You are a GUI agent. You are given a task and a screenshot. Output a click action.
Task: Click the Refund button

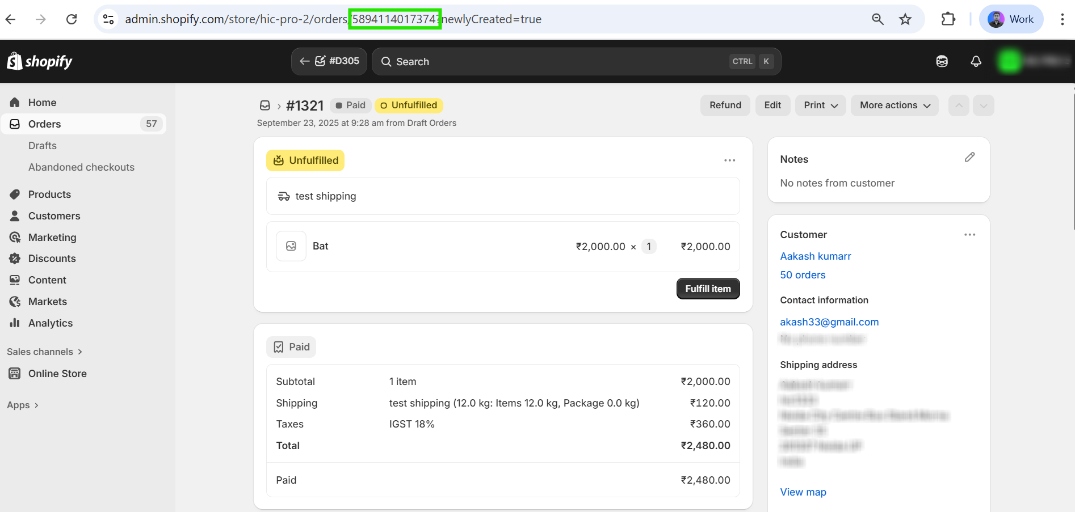tap(725, 105)
